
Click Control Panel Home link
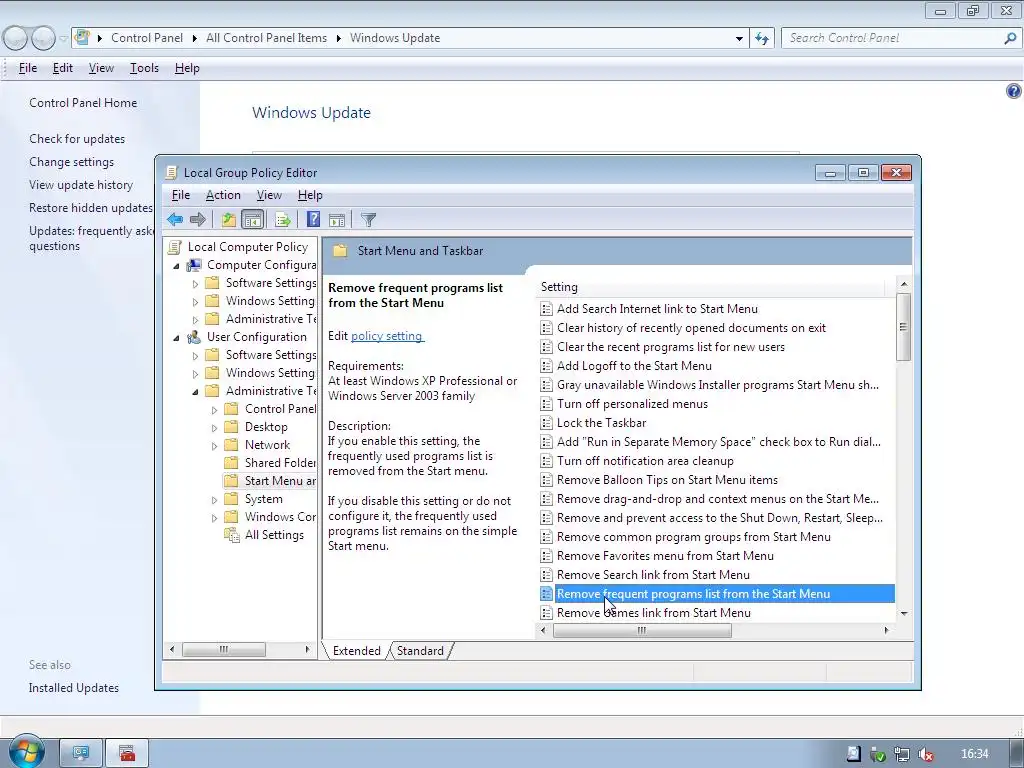(83, 103)
